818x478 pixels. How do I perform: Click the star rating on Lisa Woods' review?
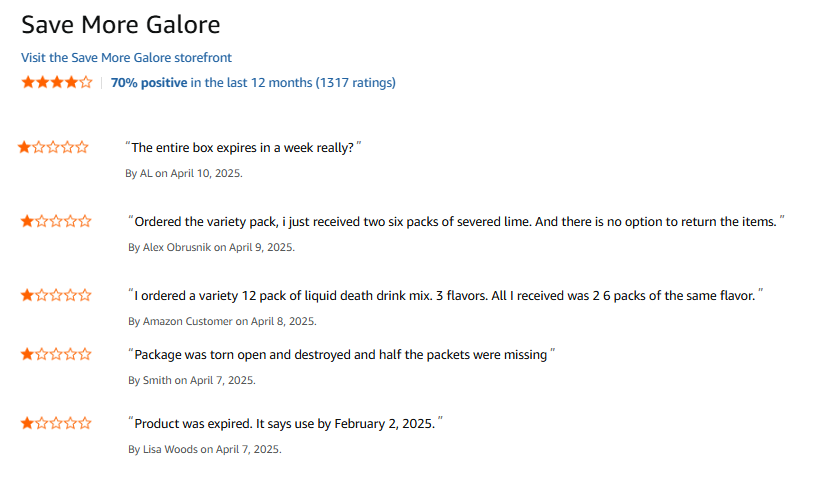[x=56, y=423]
